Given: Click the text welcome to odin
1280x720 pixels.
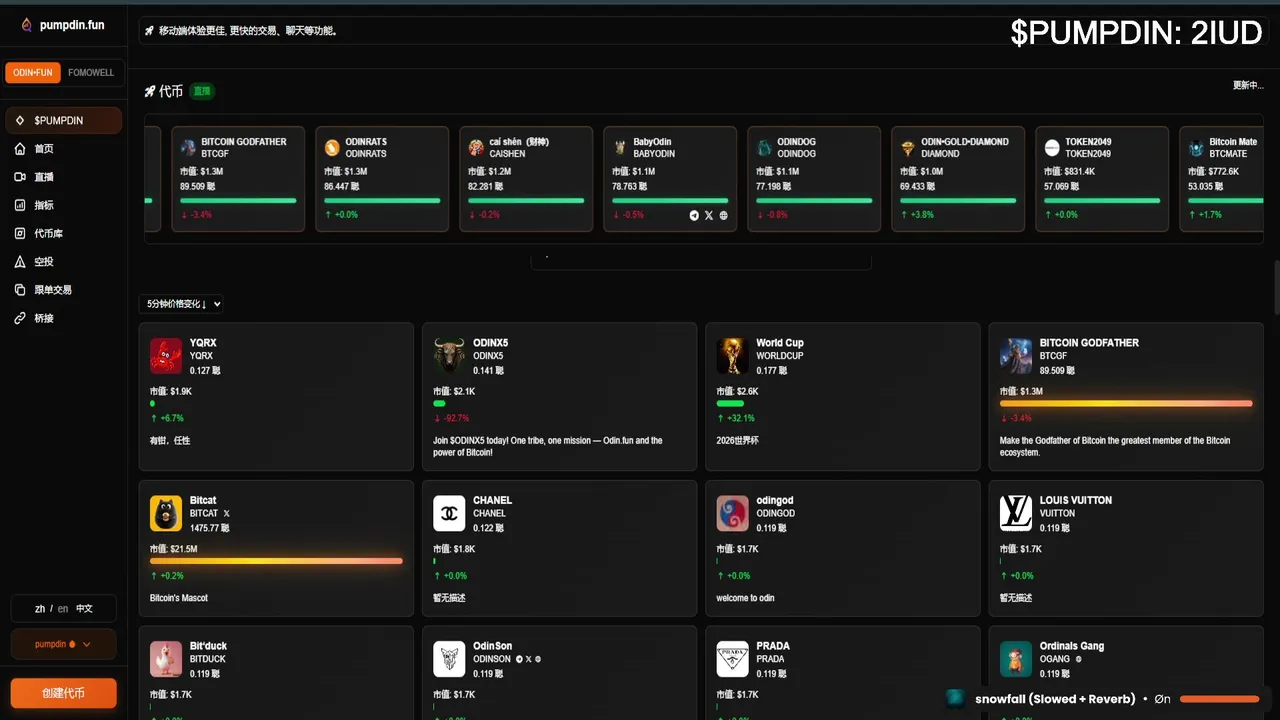Looking at the screenshot, I should coord(746,598).
